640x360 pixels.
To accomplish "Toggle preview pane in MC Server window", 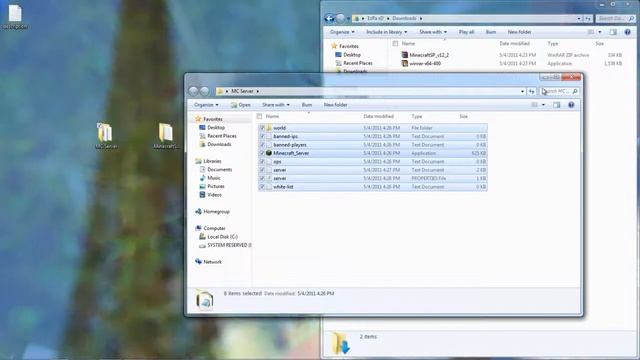I will 556,105.
